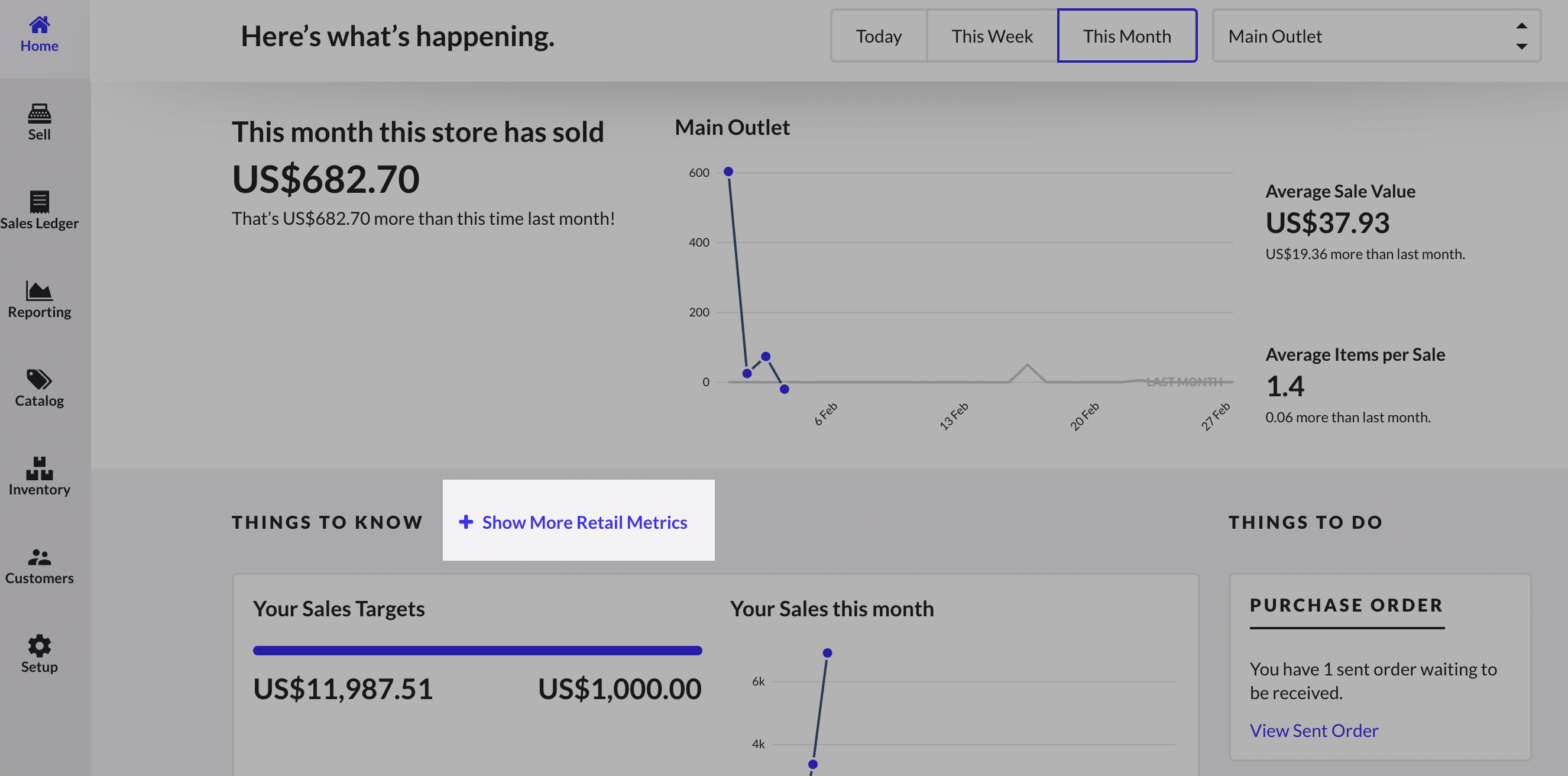Expand Show More Retail Metrics
The width and height of the screenshot is (1568, 776).
click(x=584, y=522)
